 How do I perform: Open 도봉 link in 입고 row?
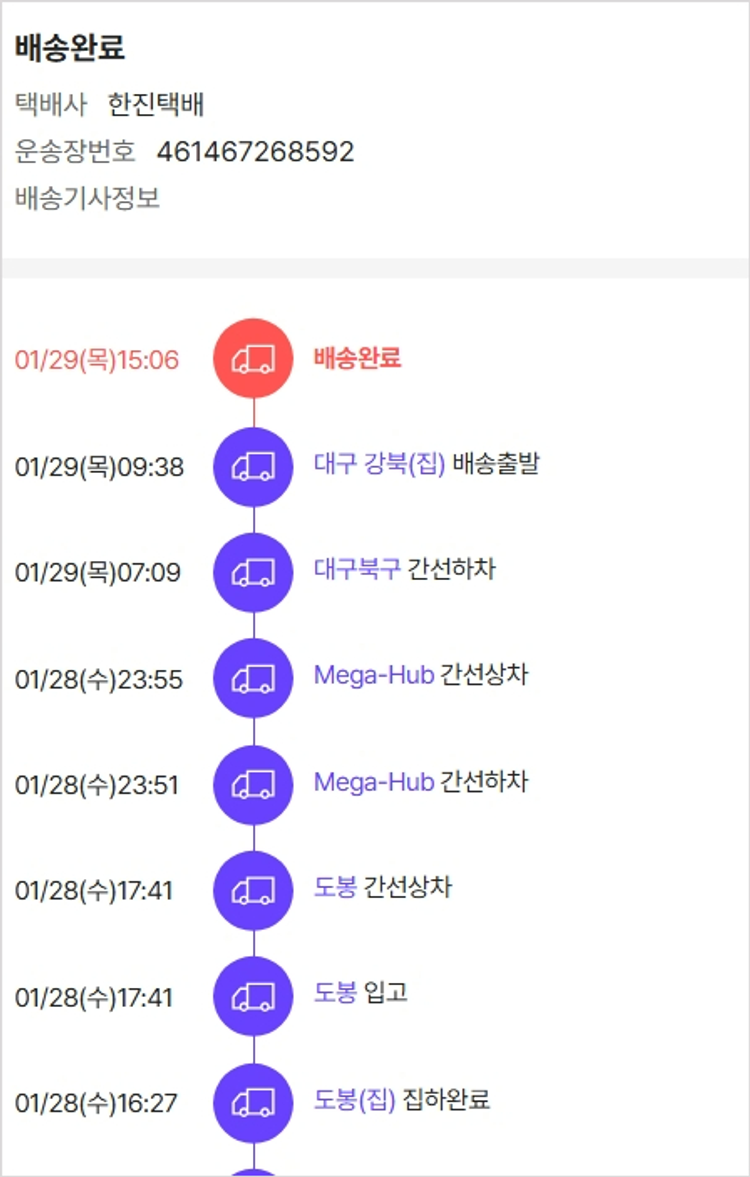click(335, 993)
